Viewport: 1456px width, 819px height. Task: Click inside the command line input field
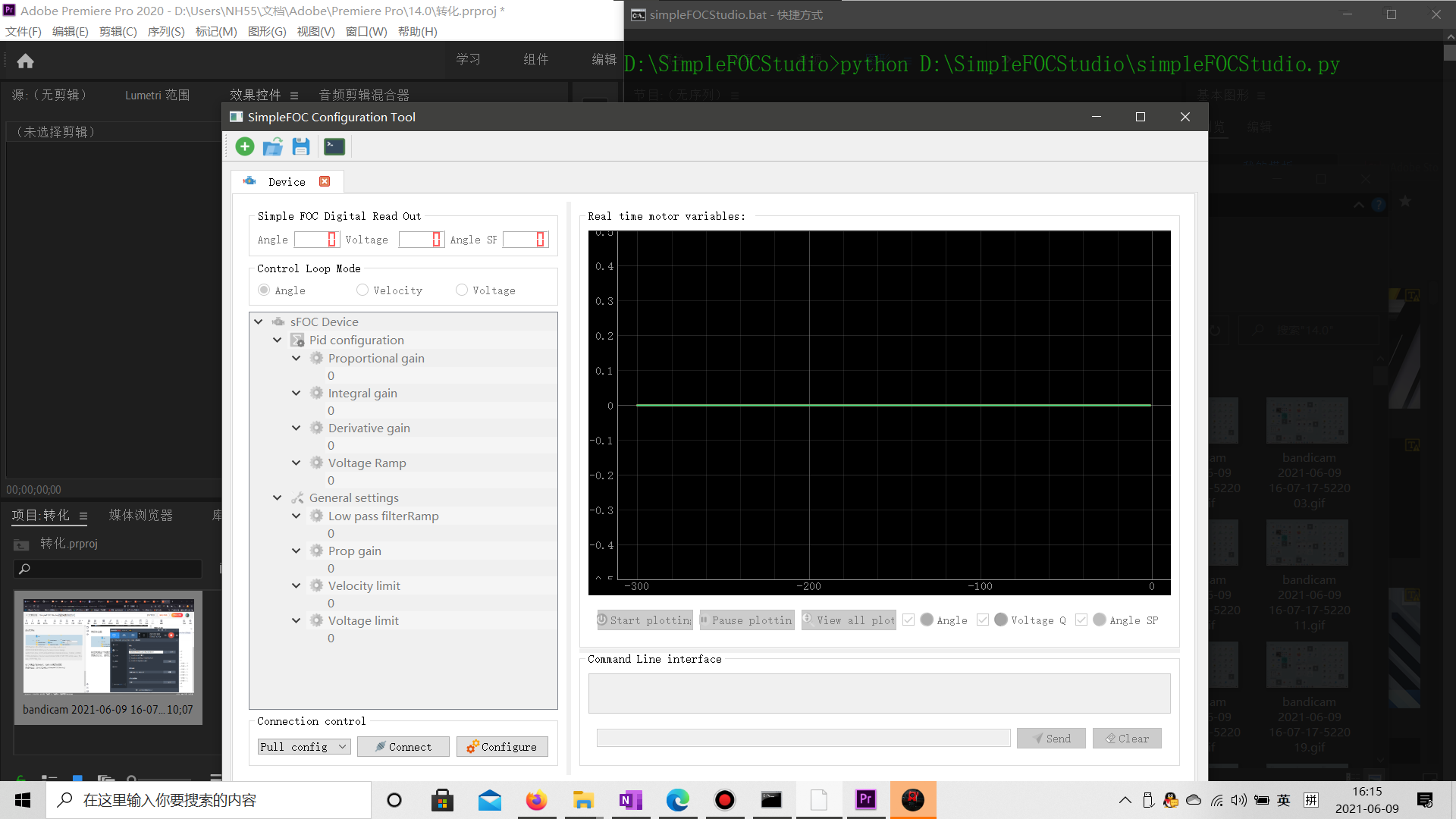(802, 738)
